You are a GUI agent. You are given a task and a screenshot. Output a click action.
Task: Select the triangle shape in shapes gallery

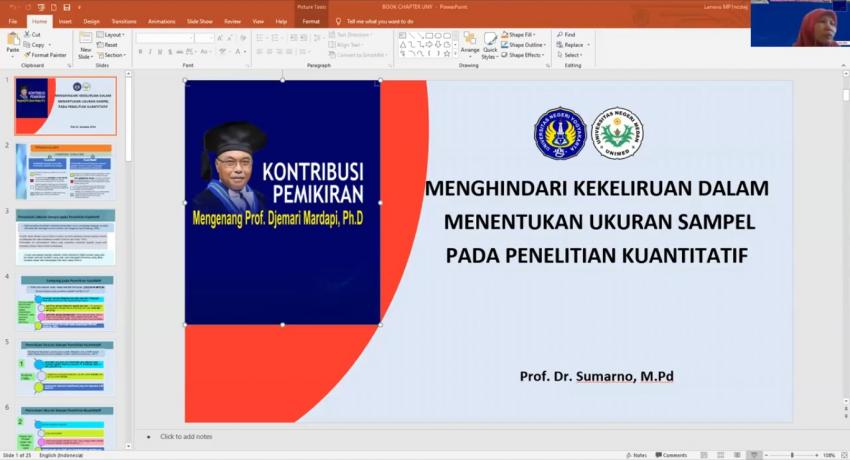coord(403,45)
